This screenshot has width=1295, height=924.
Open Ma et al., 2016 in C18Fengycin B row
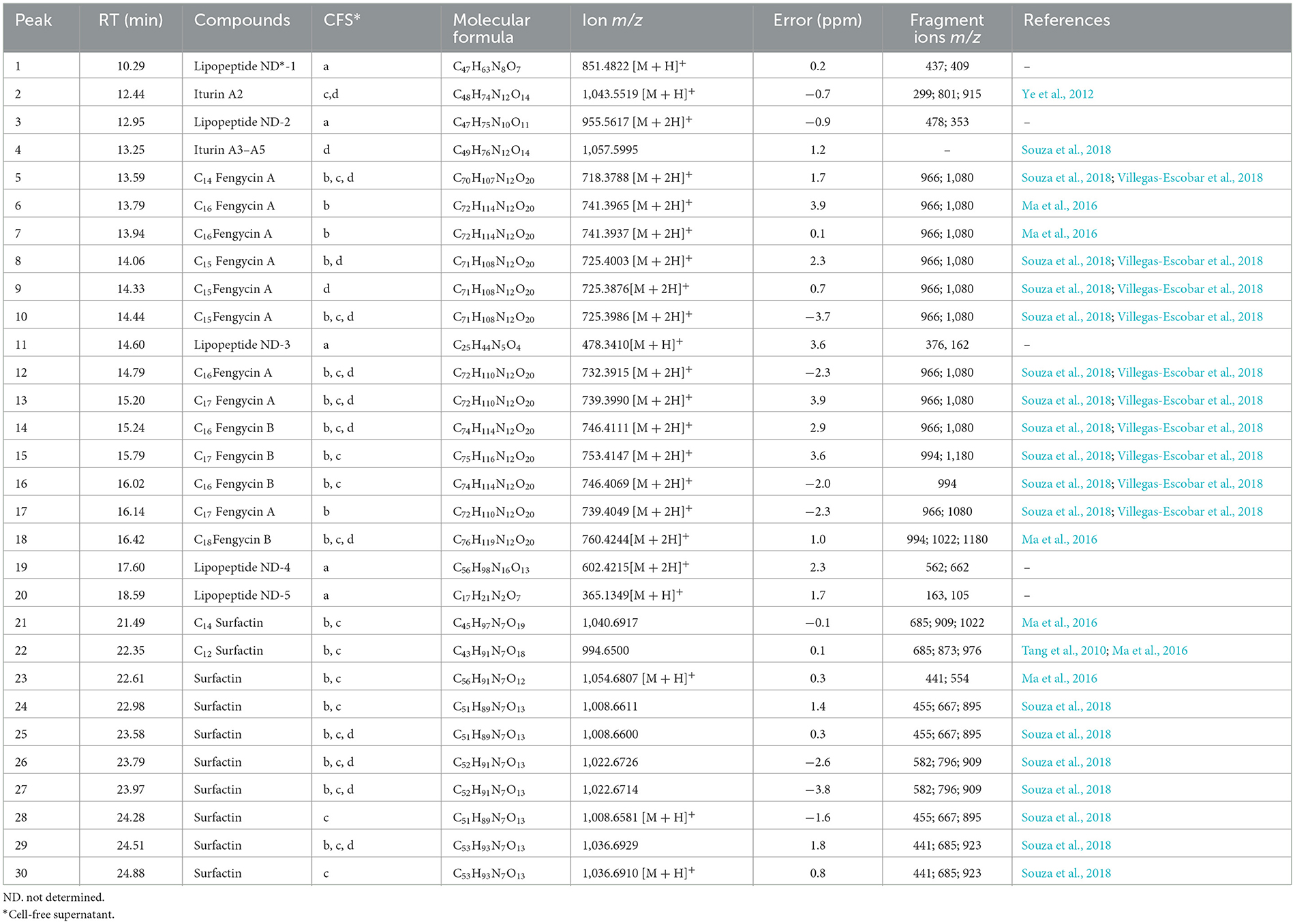coord(1059,540)
